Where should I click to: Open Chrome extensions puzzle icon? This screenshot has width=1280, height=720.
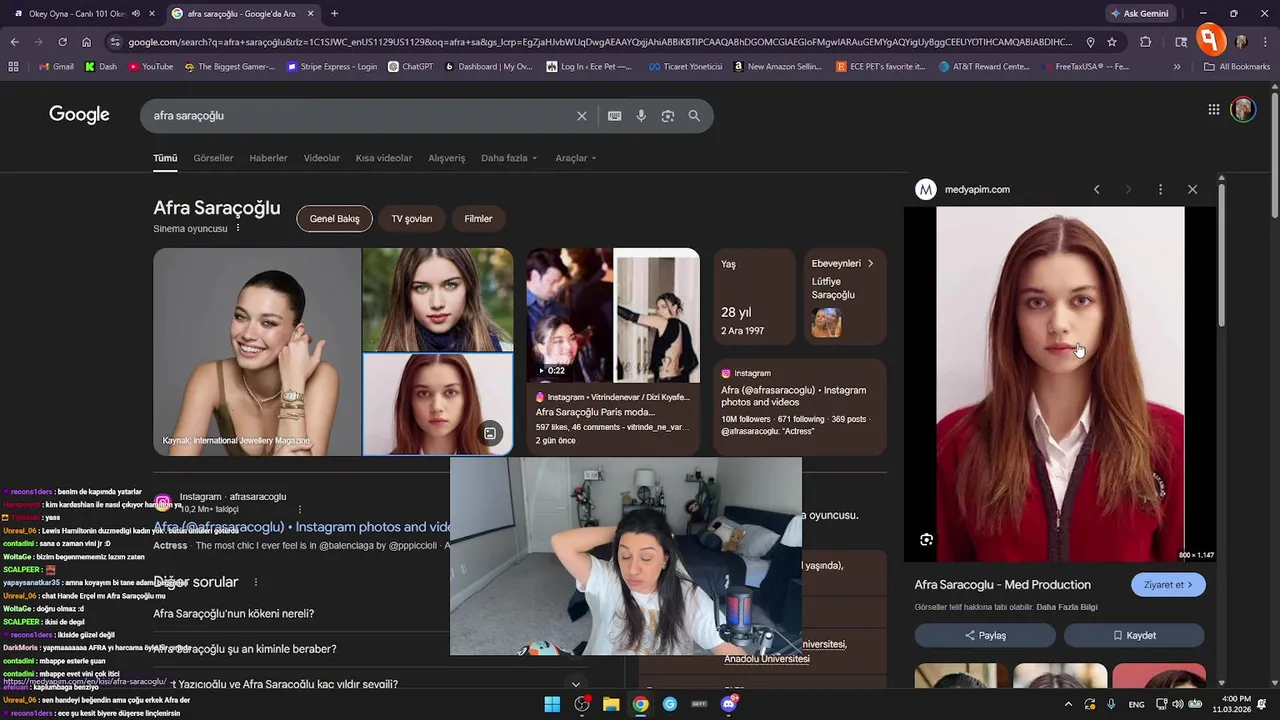click(1146, 42)
